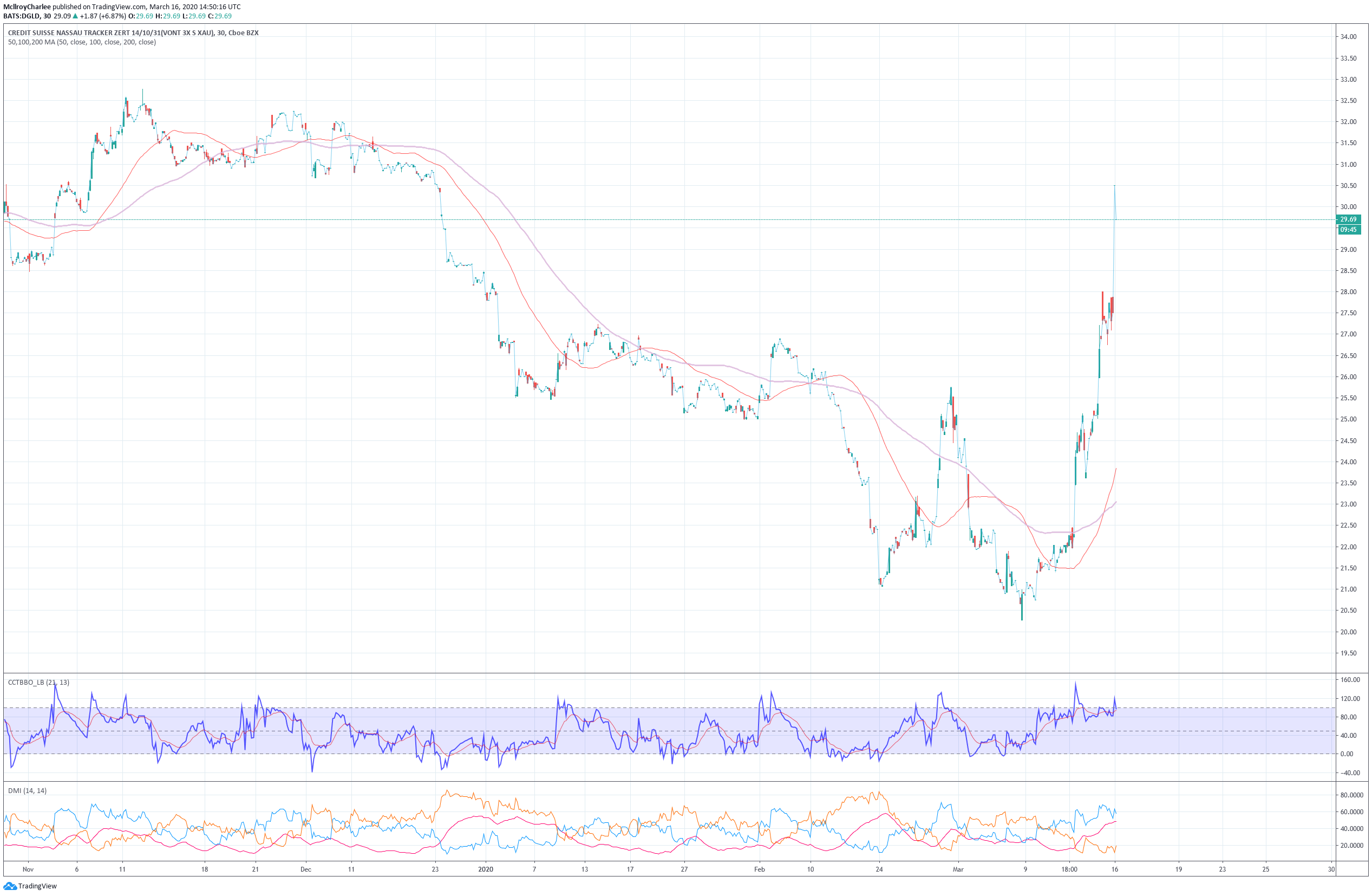Click the H:29.69 high value

168,16
